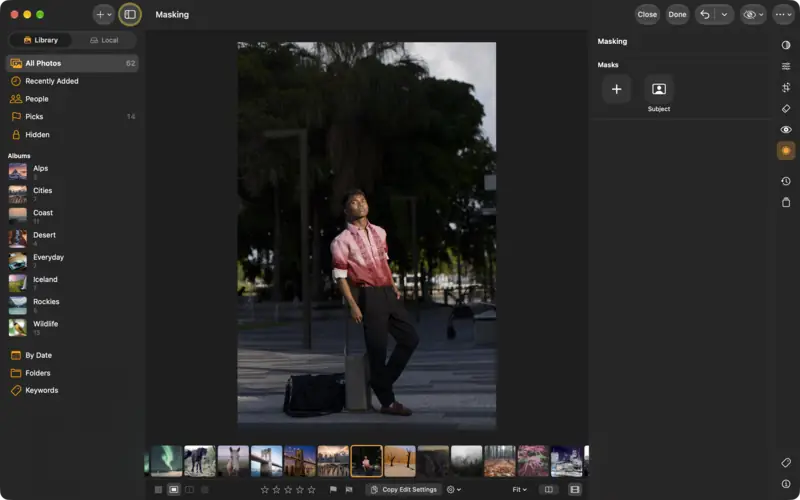Switch to the Library tab
This screenshot has width=800, height=500.
pos(41,40)
